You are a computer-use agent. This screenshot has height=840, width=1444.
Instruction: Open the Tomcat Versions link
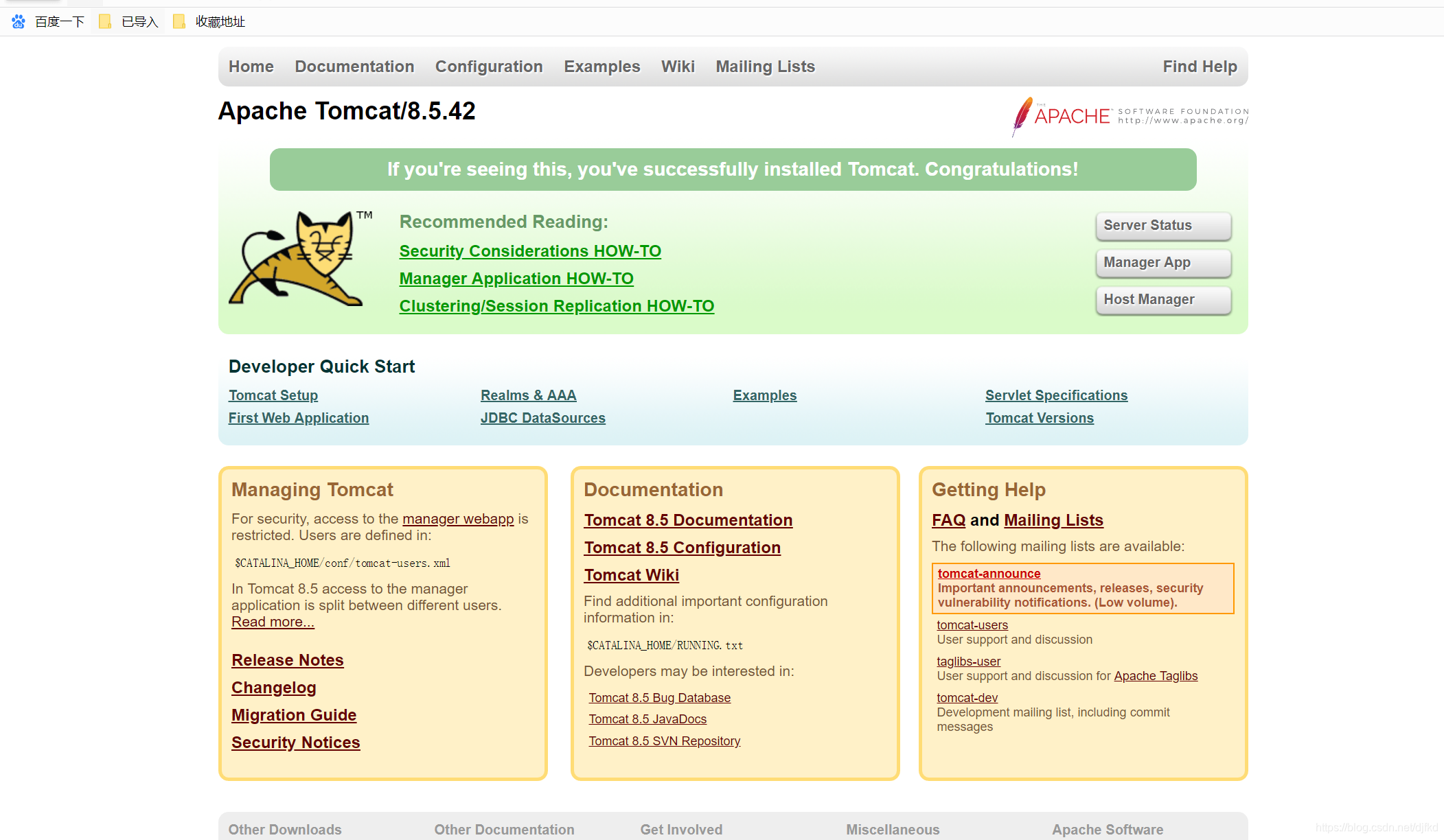click(1040, 418)
